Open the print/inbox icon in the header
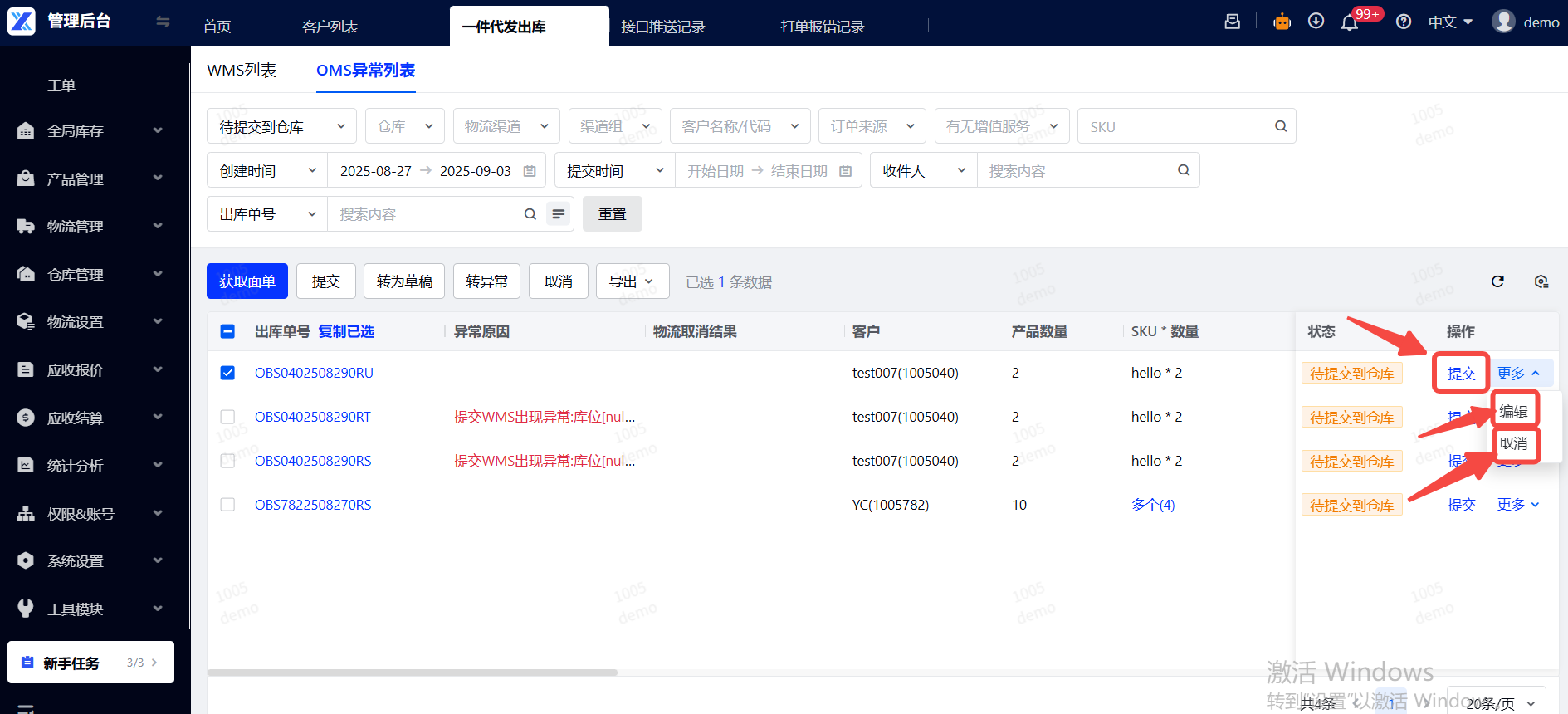 [1233, 22]
